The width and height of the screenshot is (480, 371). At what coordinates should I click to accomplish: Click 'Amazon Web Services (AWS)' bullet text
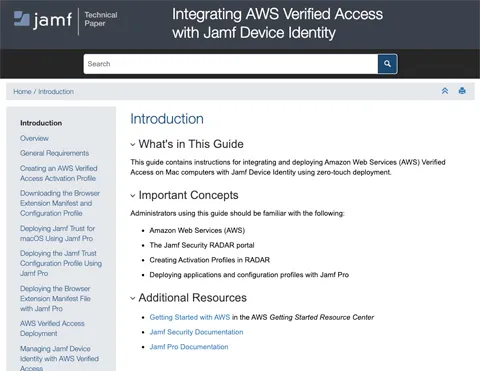[x=197, y=230]
